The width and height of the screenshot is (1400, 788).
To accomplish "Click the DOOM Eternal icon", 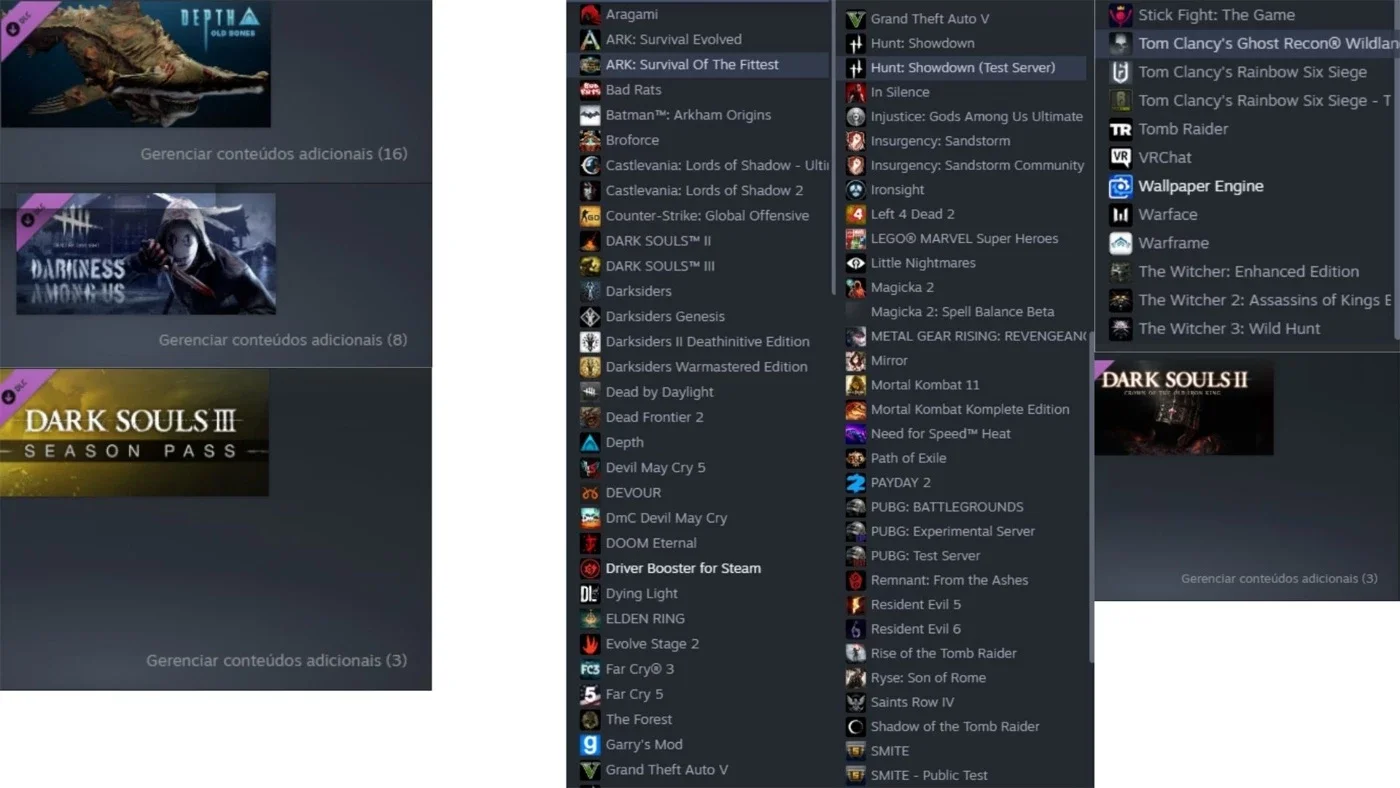I will coord(590,543).
